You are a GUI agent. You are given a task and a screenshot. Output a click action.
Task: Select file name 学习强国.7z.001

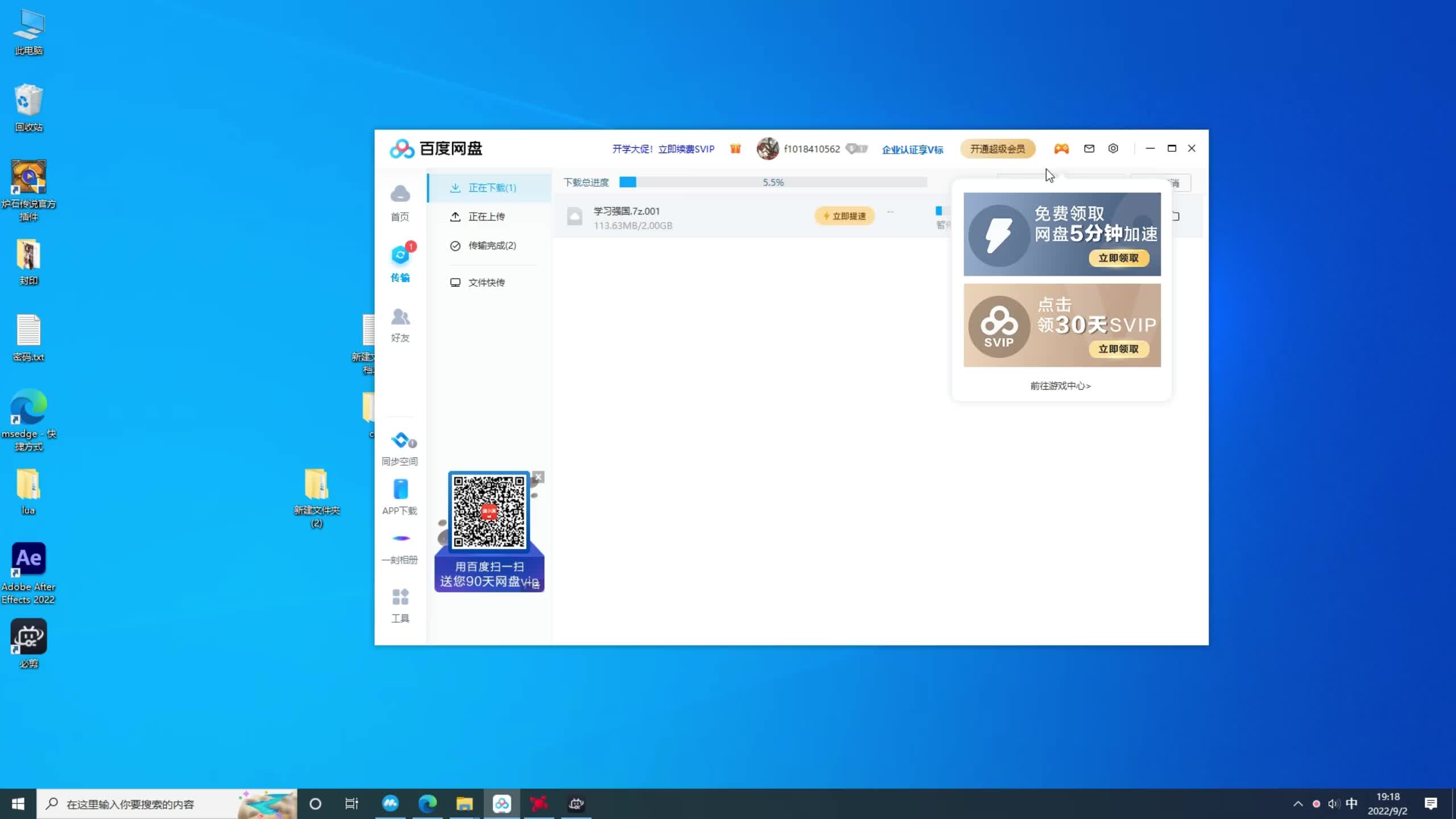point(627,211)
